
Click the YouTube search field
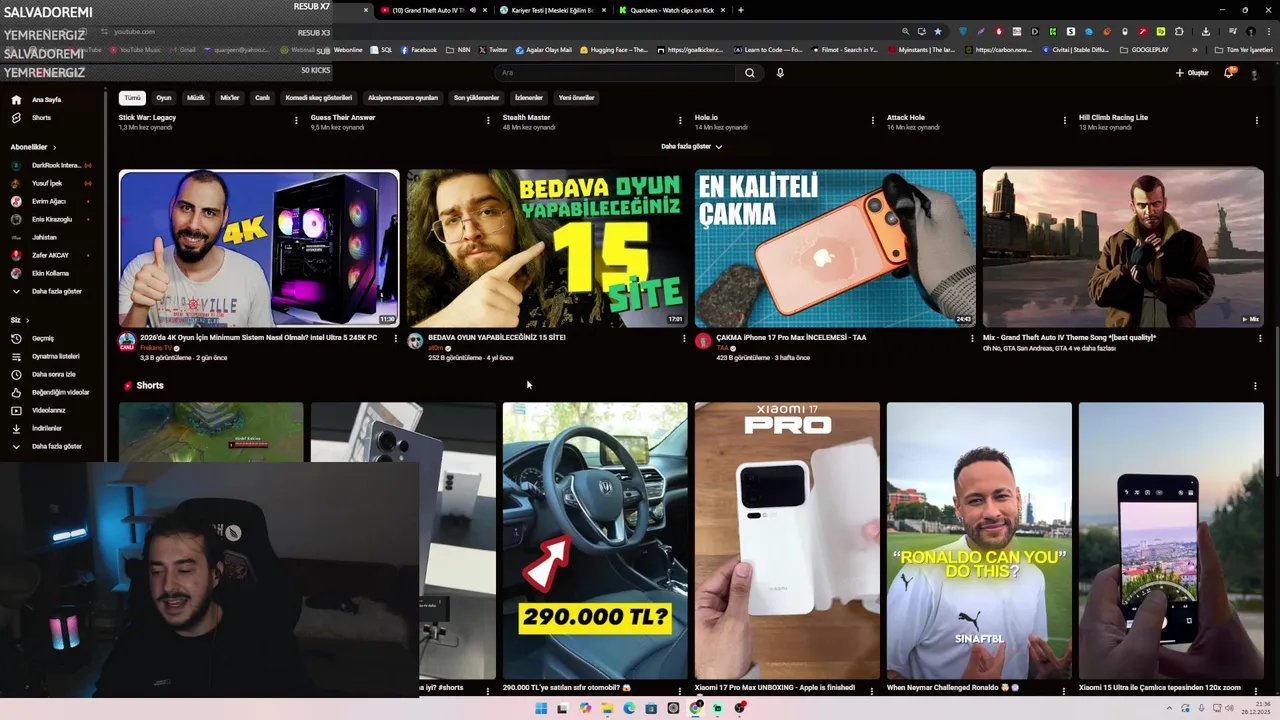(x=617, y=73)
